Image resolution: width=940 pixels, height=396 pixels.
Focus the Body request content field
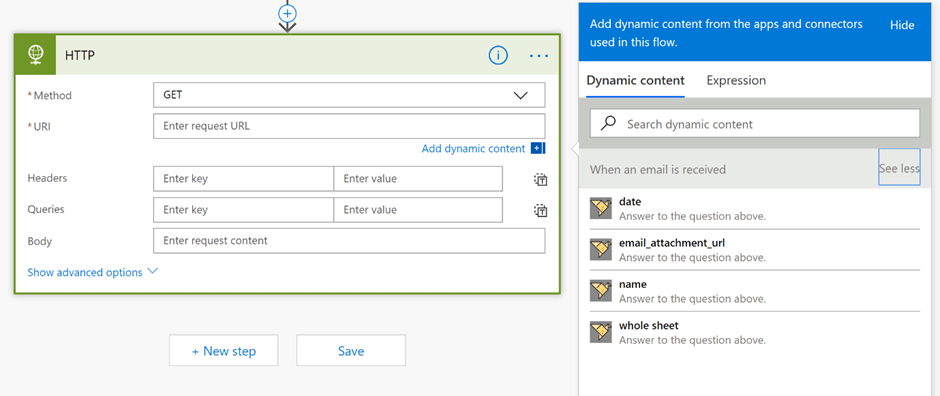[x=349, y=241]
